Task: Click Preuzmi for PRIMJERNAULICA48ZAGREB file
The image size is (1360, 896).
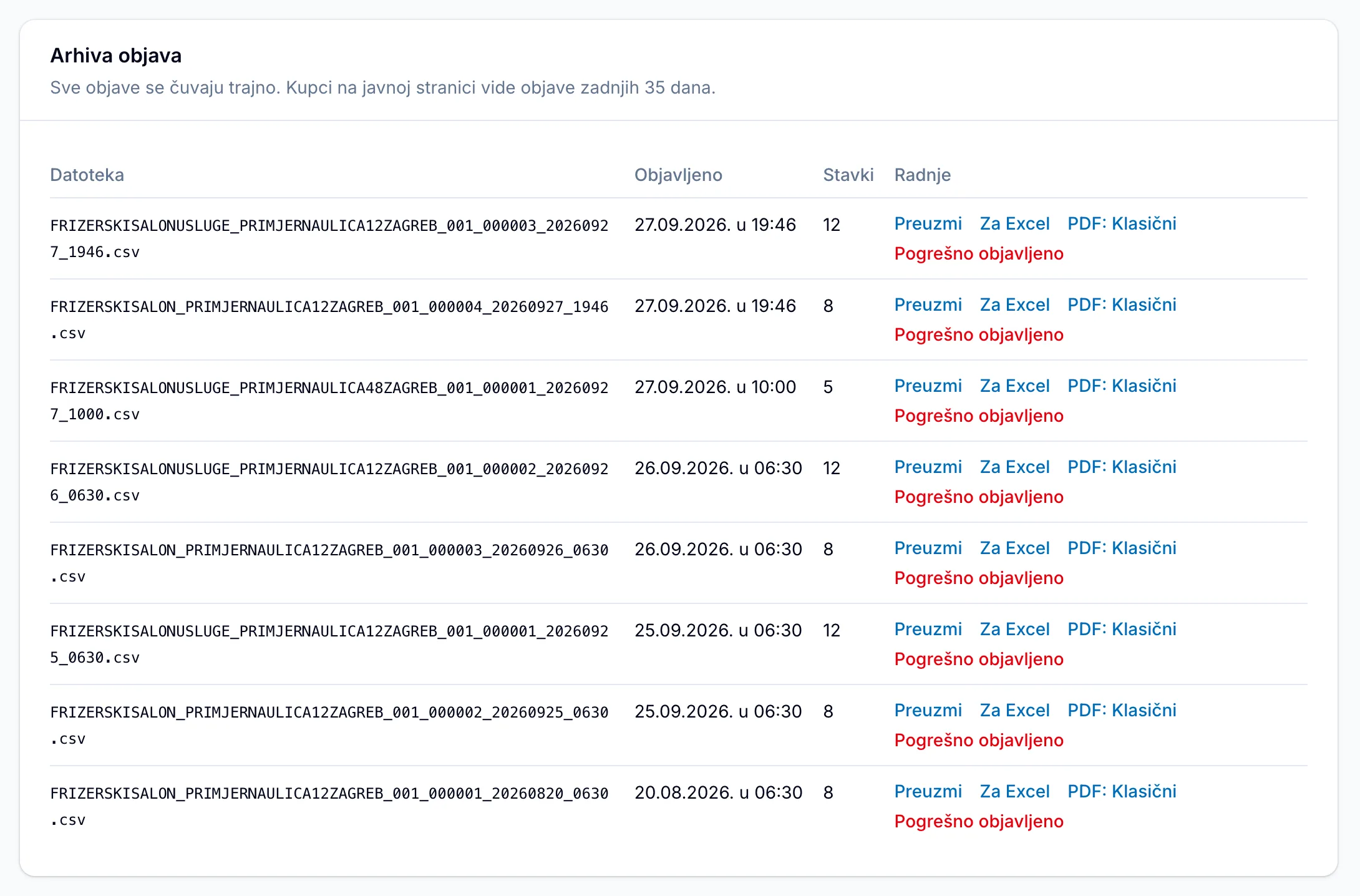Action: click(928, 386)
